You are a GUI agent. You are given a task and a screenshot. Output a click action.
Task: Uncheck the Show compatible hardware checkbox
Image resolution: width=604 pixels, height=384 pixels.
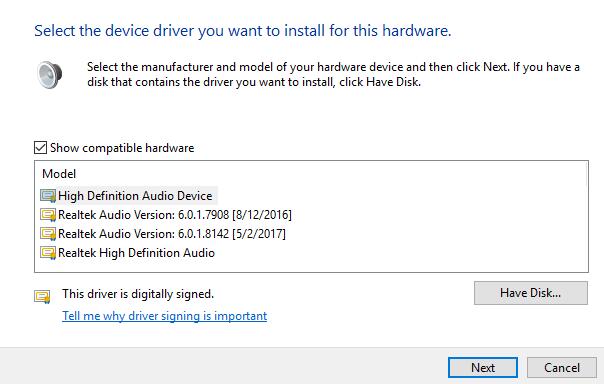click(x=40, y=148)
